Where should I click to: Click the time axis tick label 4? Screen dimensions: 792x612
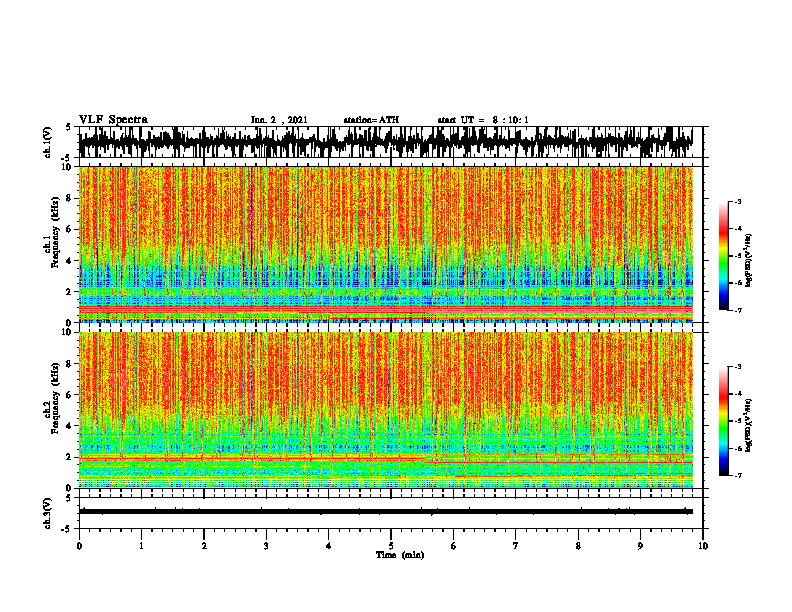(x=329, y=546)
